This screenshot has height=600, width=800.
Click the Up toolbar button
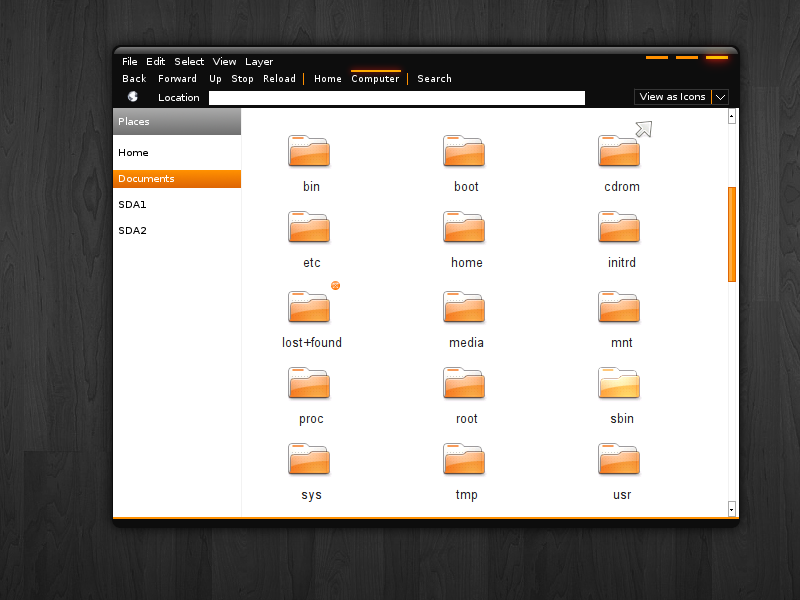point(215,79)
